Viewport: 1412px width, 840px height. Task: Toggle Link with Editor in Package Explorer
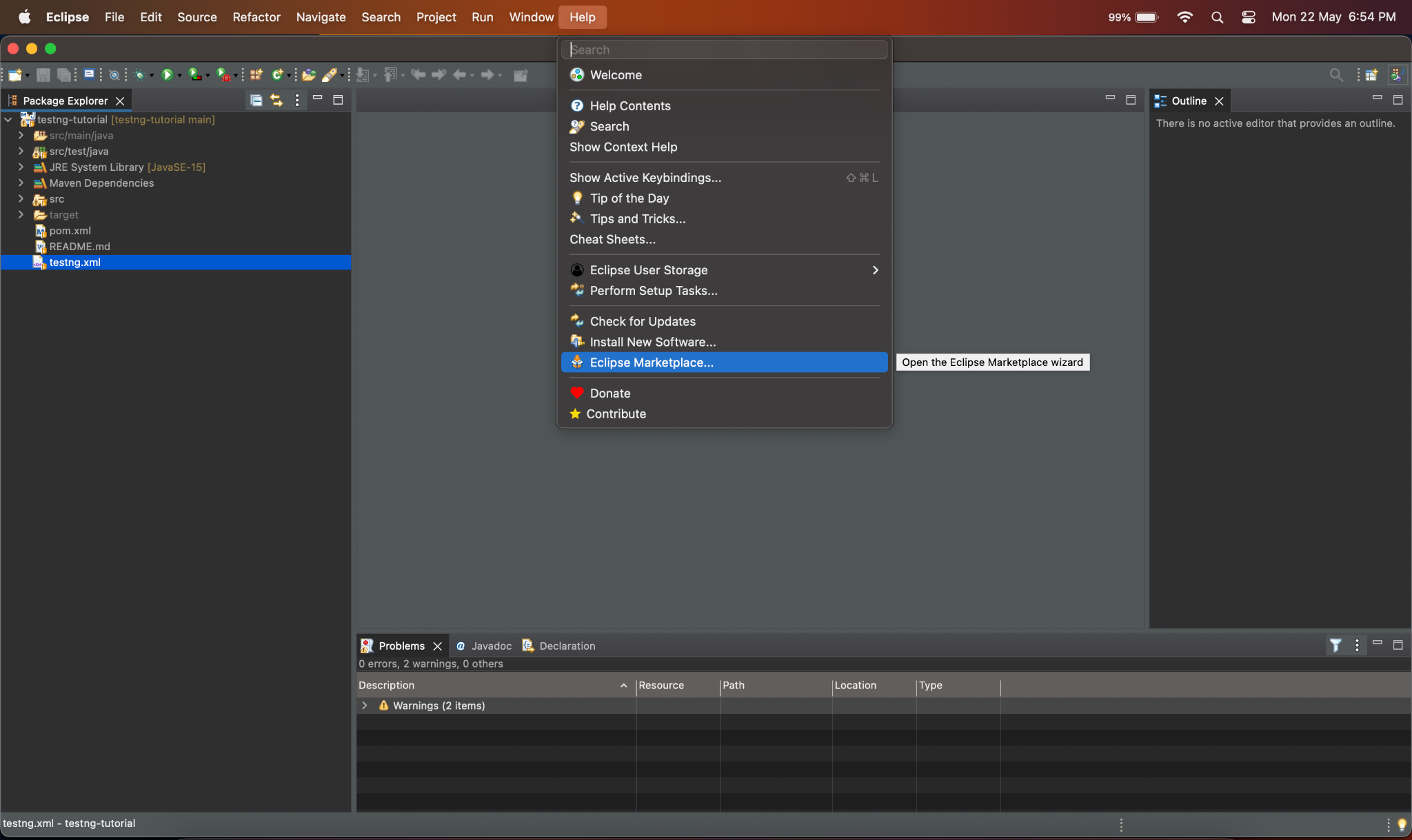276,100
